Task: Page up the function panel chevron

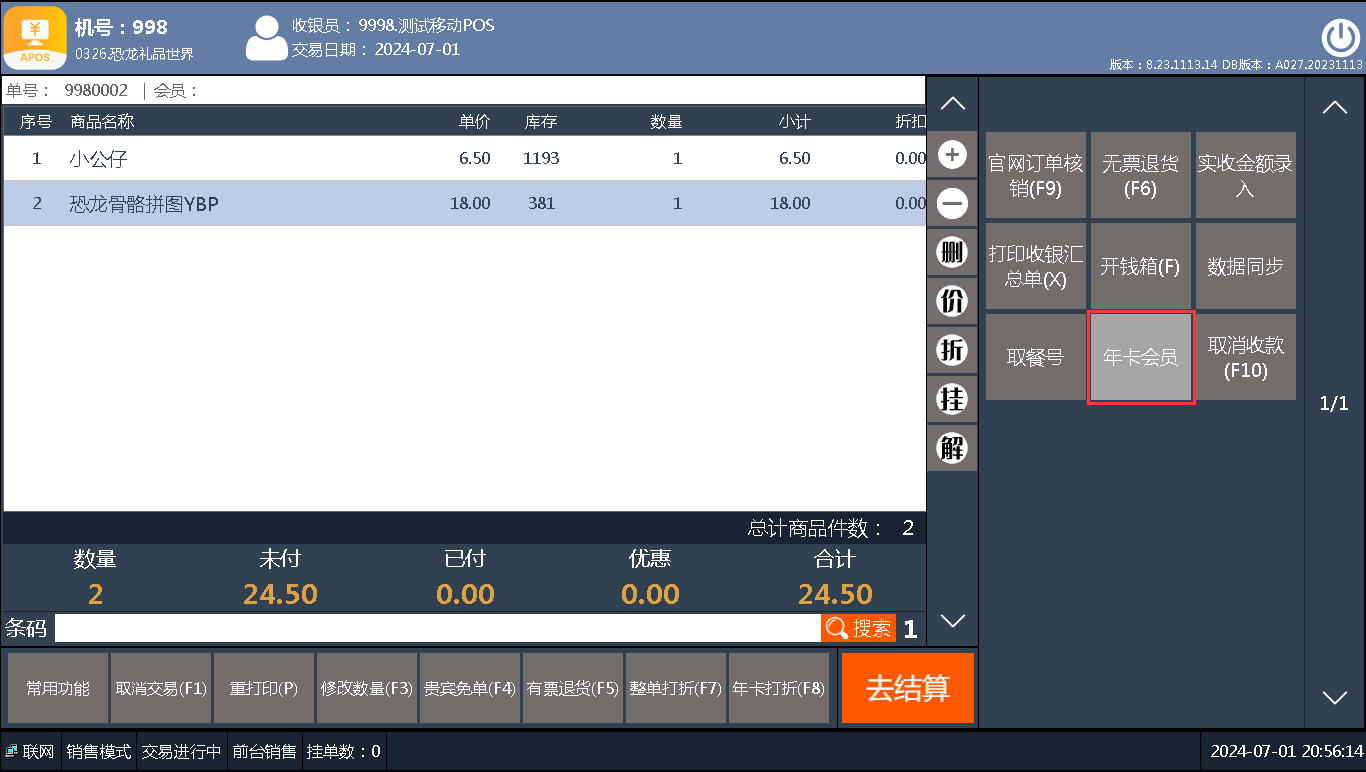Action: [x=1335, y=108]
